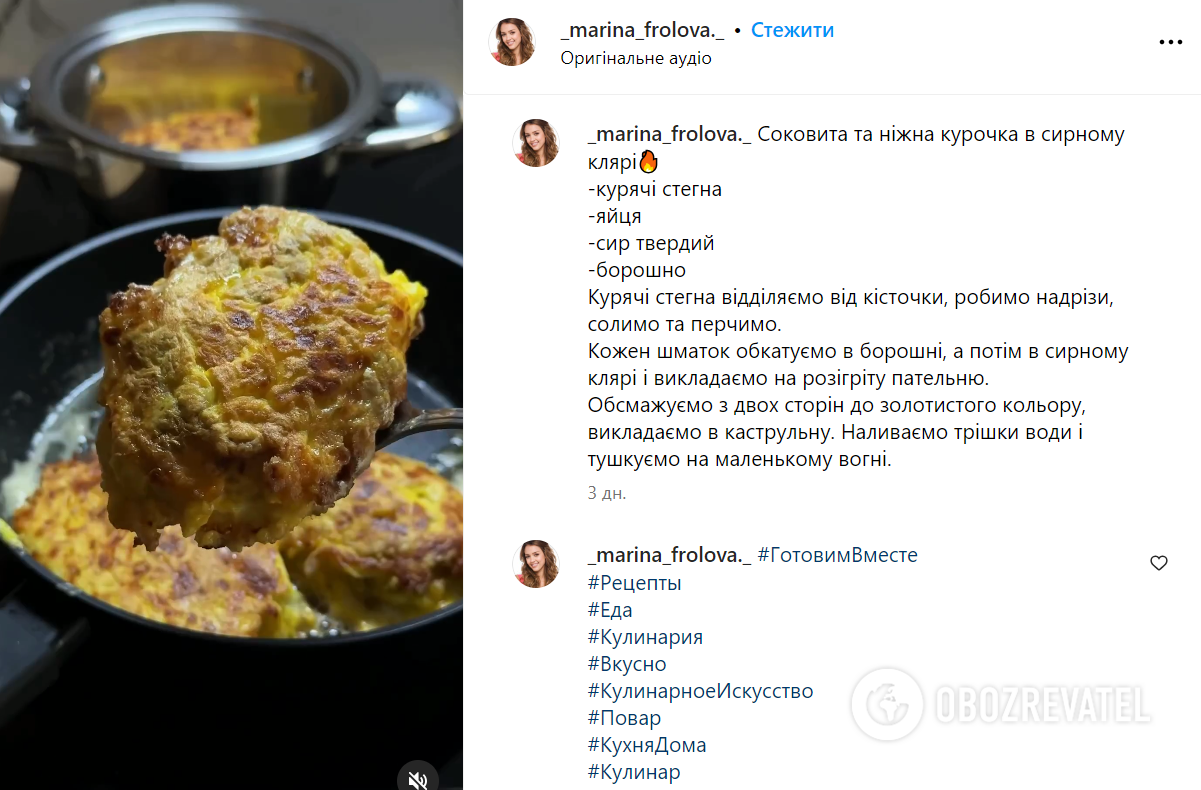1201x790 pixels.
Task: Click the profile avatar in the post header
Action: (512, 42)
